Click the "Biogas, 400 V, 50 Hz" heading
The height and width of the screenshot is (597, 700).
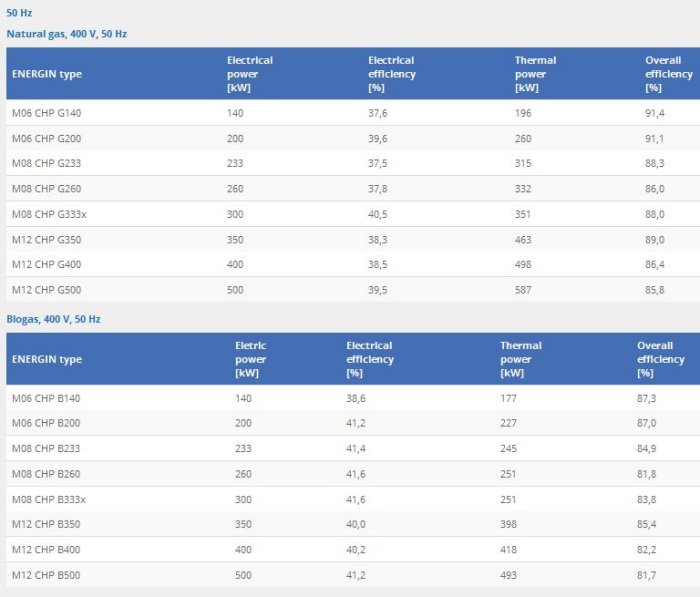pos(54,319)
